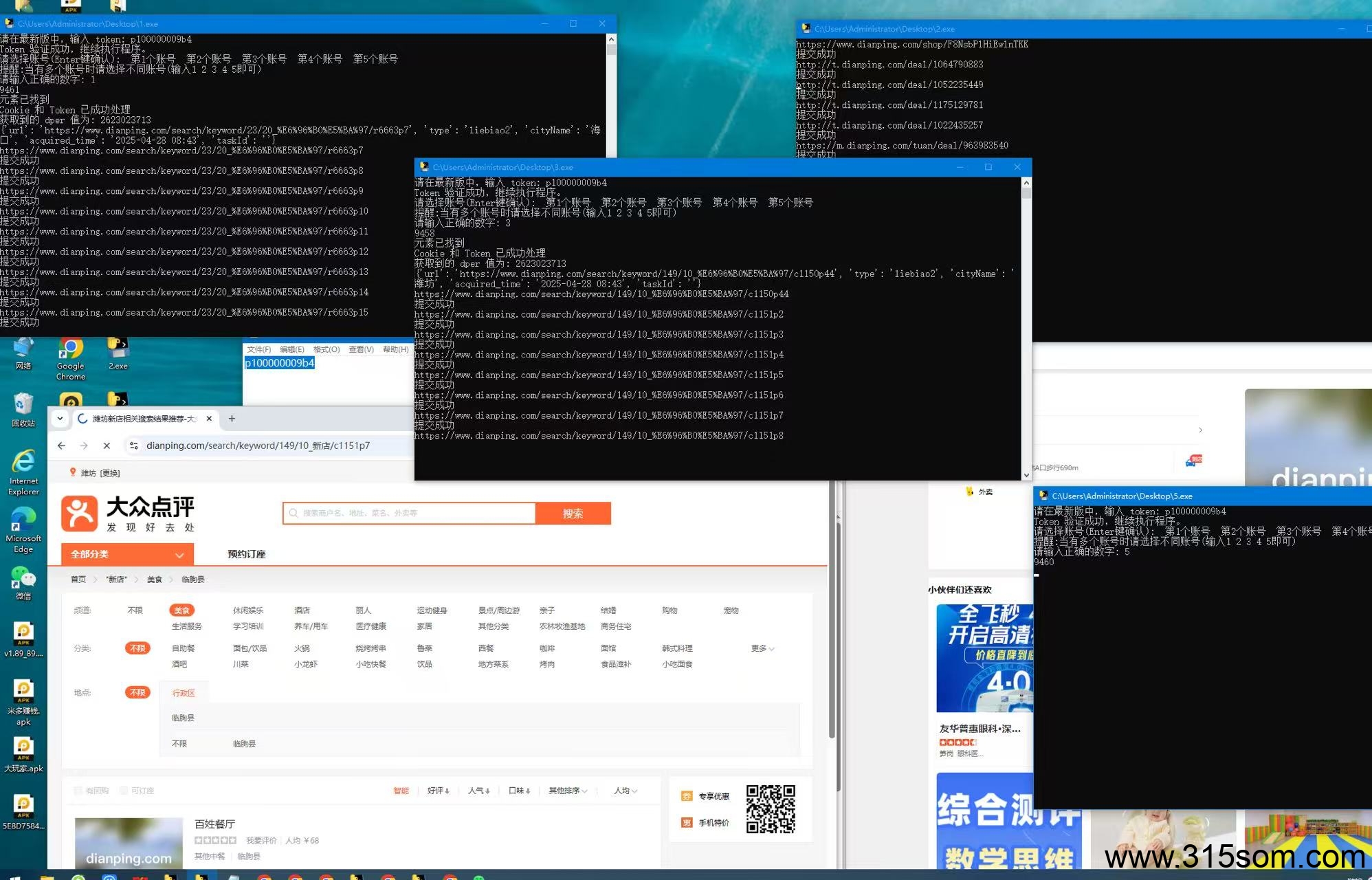Open the 2.exe desktop icon
Viewport: 1372px width, 880px height.
[x=118, y=354]
